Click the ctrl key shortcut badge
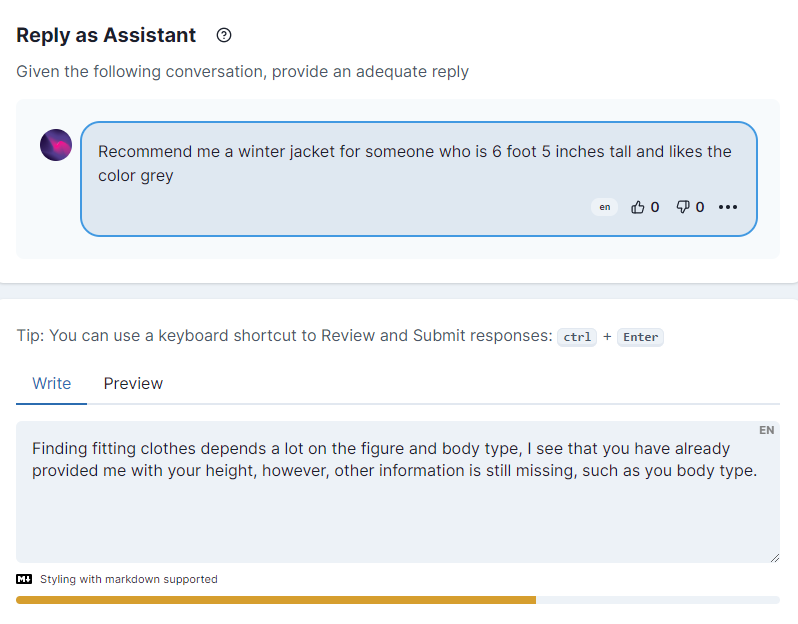 (577, 337)
